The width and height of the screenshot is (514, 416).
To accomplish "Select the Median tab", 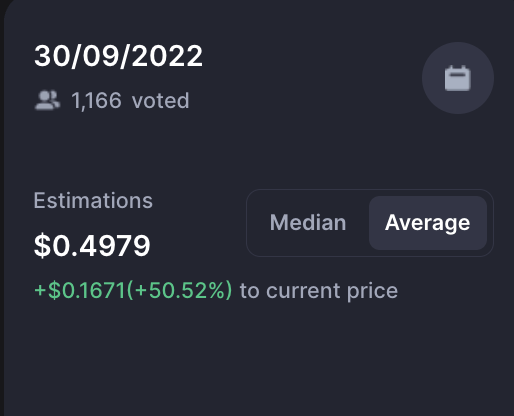I will 308,223.
